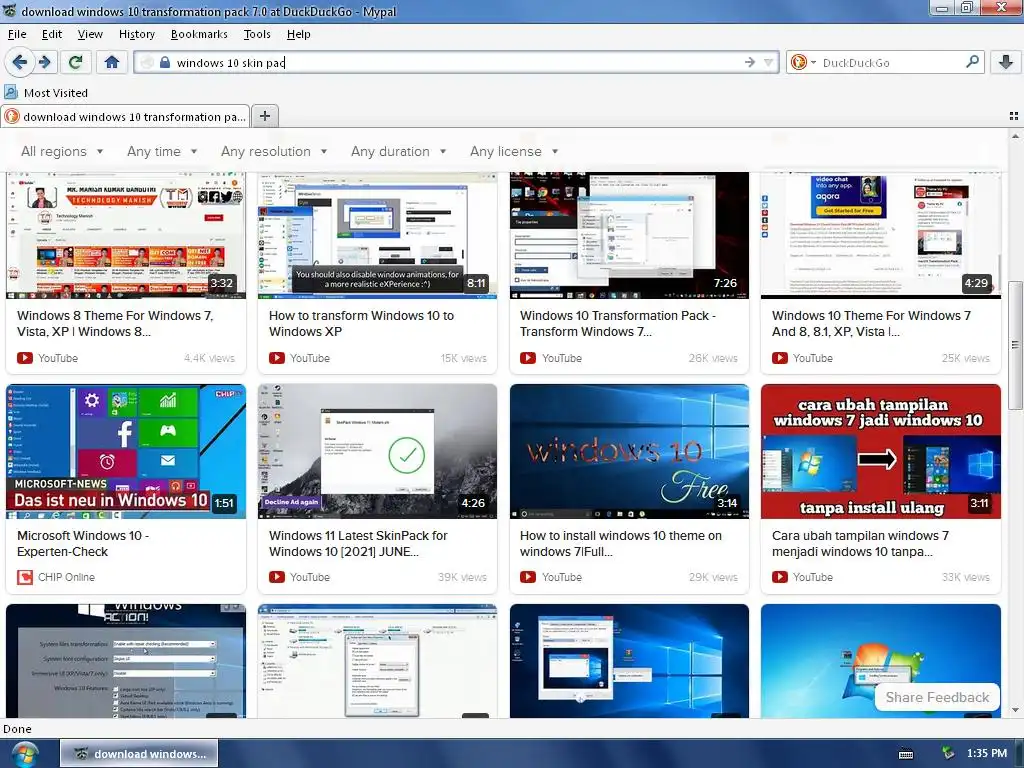Image resolution: width=1024 pixels, height=768 pixels.
Task: Open the Help menu
Action: pos(298,34)
